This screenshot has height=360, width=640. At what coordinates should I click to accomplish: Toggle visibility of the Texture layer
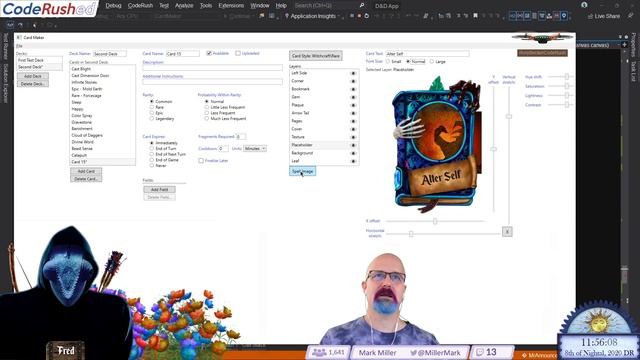353,137
